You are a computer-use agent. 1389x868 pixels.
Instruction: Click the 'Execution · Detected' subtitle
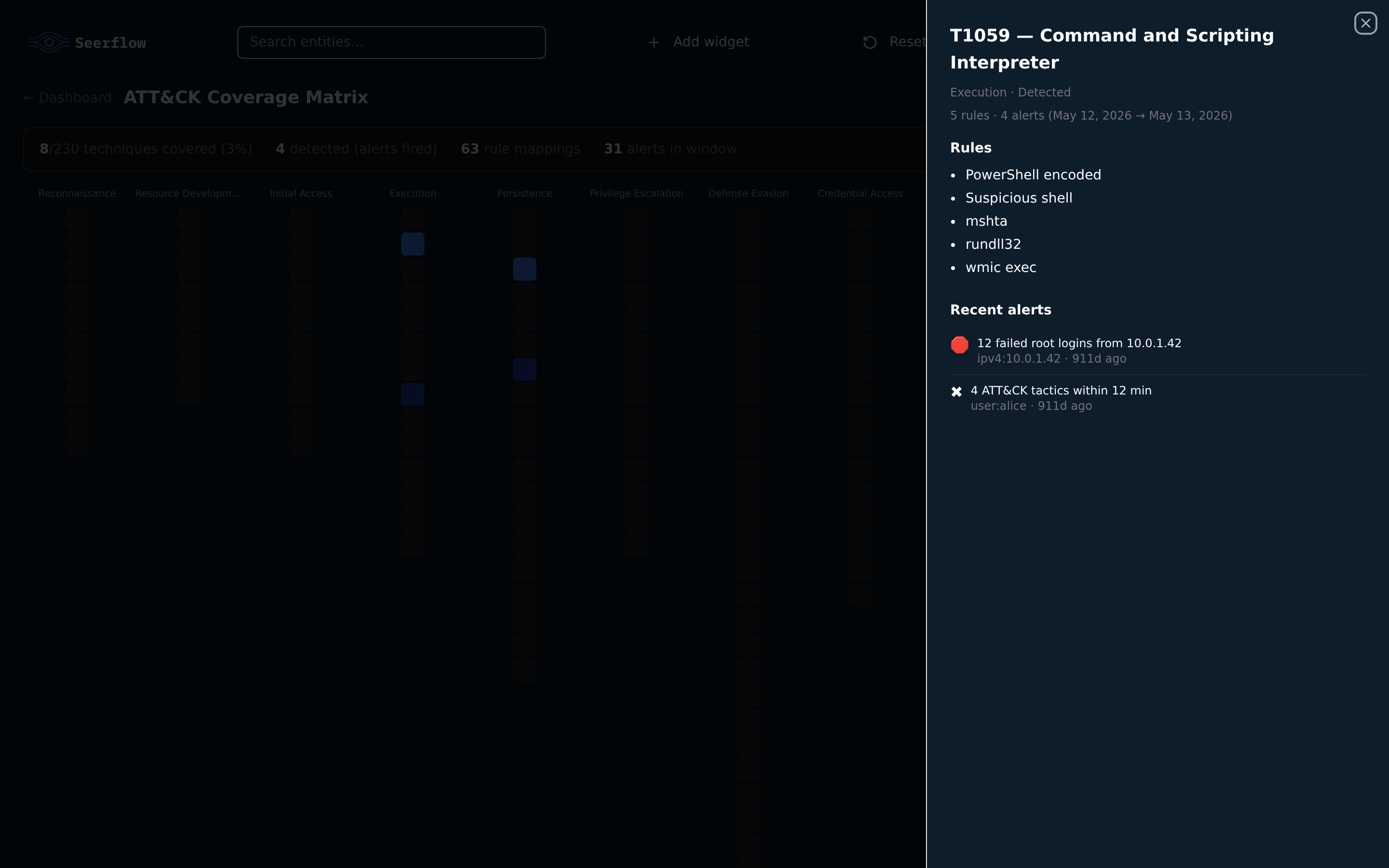tap(1010, 93)
